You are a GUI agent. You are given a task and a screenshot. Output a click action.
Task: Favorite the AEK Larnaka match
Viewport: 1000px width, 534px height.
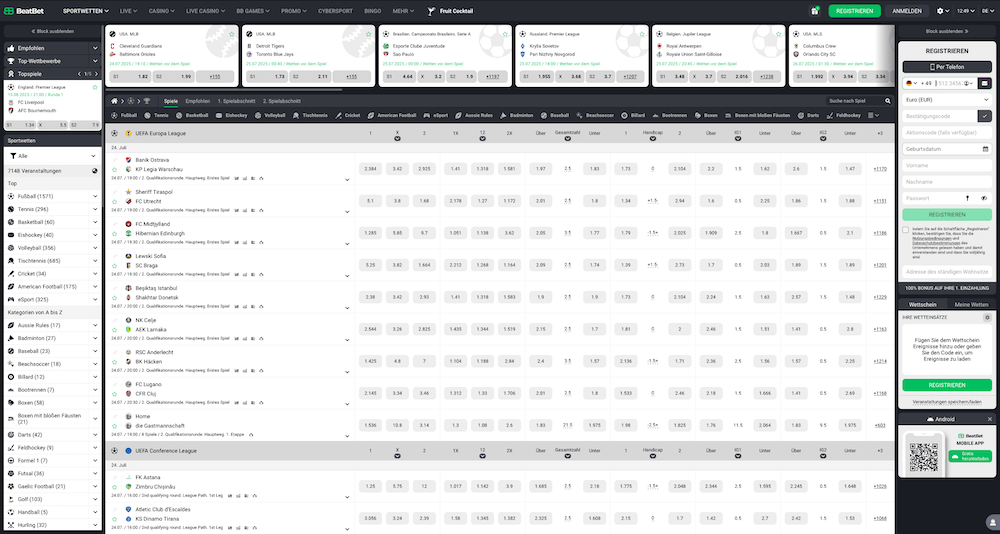pyautogui.click(x=115, y=330)
